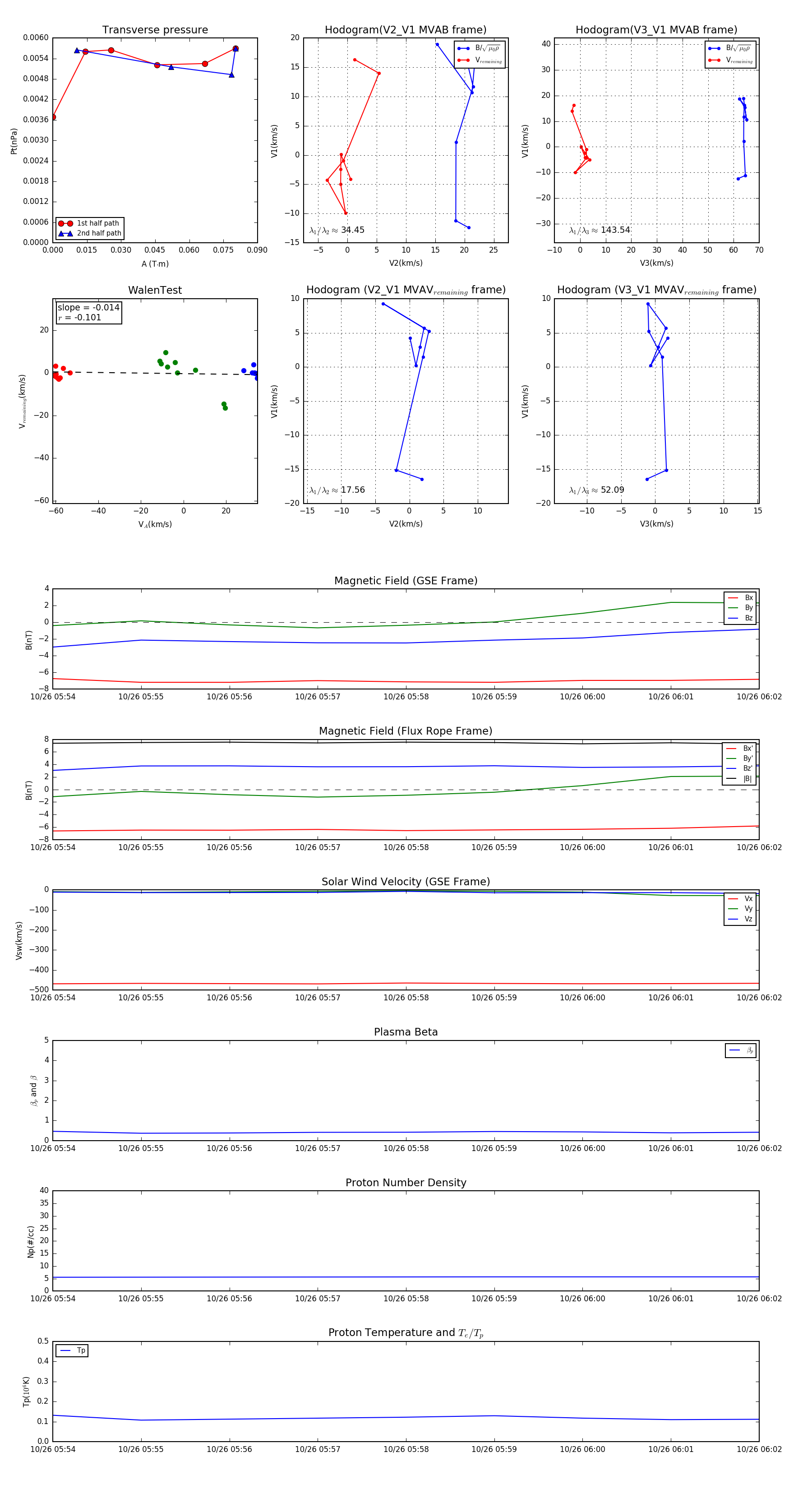Click the "WalenTest" plot title
The height and width of the screenshot is (1489, 812).
tap(155, 290)
